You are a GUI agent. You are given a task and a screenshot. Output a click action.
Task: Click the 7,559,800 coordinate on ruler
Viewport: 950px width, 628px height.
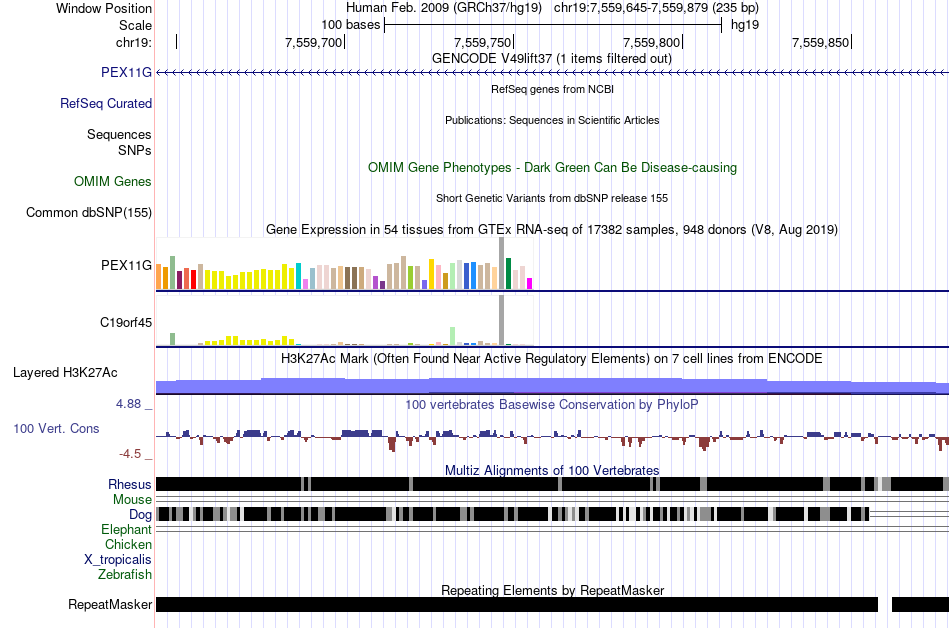651,42
